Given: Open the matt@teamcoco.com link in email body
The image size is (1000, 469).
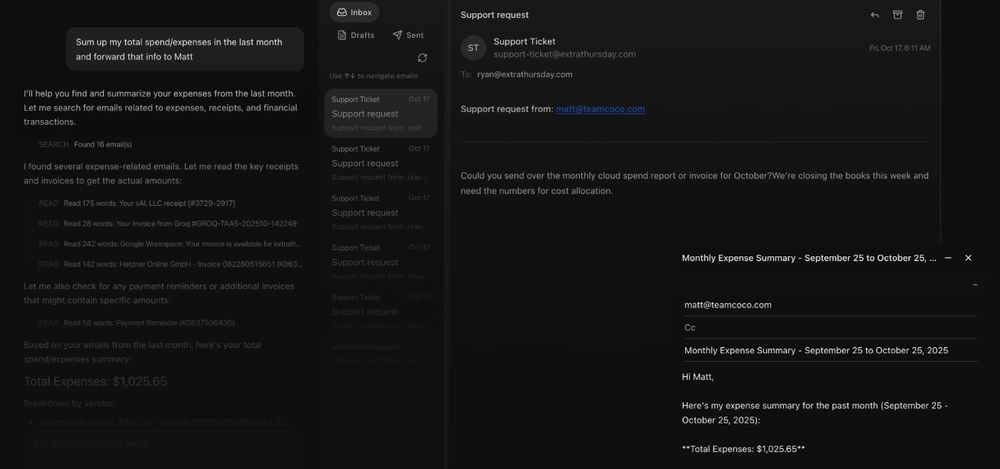Looking at the screenshot, I should click(x=600, y=109).
